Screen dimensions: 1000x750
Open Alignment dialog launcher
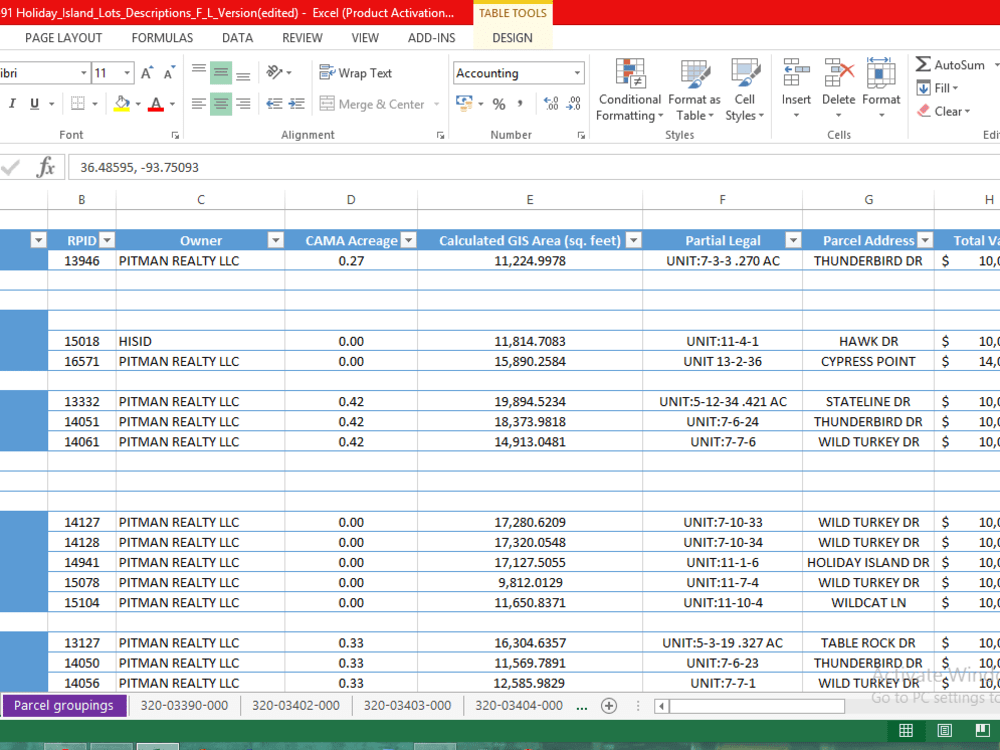click(440, 135)
